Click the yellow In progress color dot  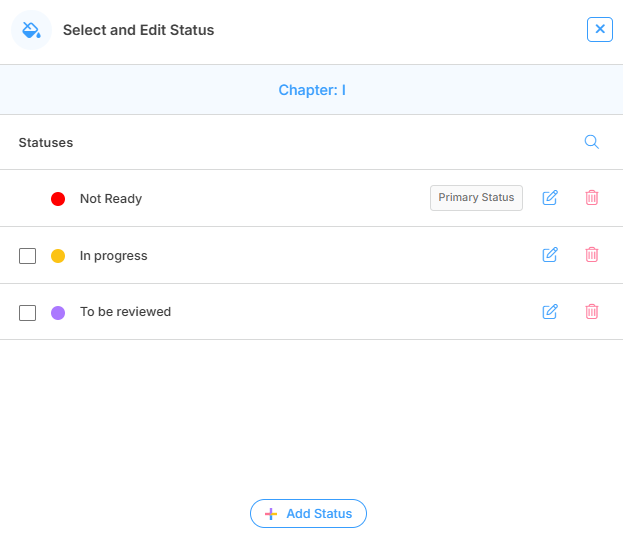tap(58, 256)
